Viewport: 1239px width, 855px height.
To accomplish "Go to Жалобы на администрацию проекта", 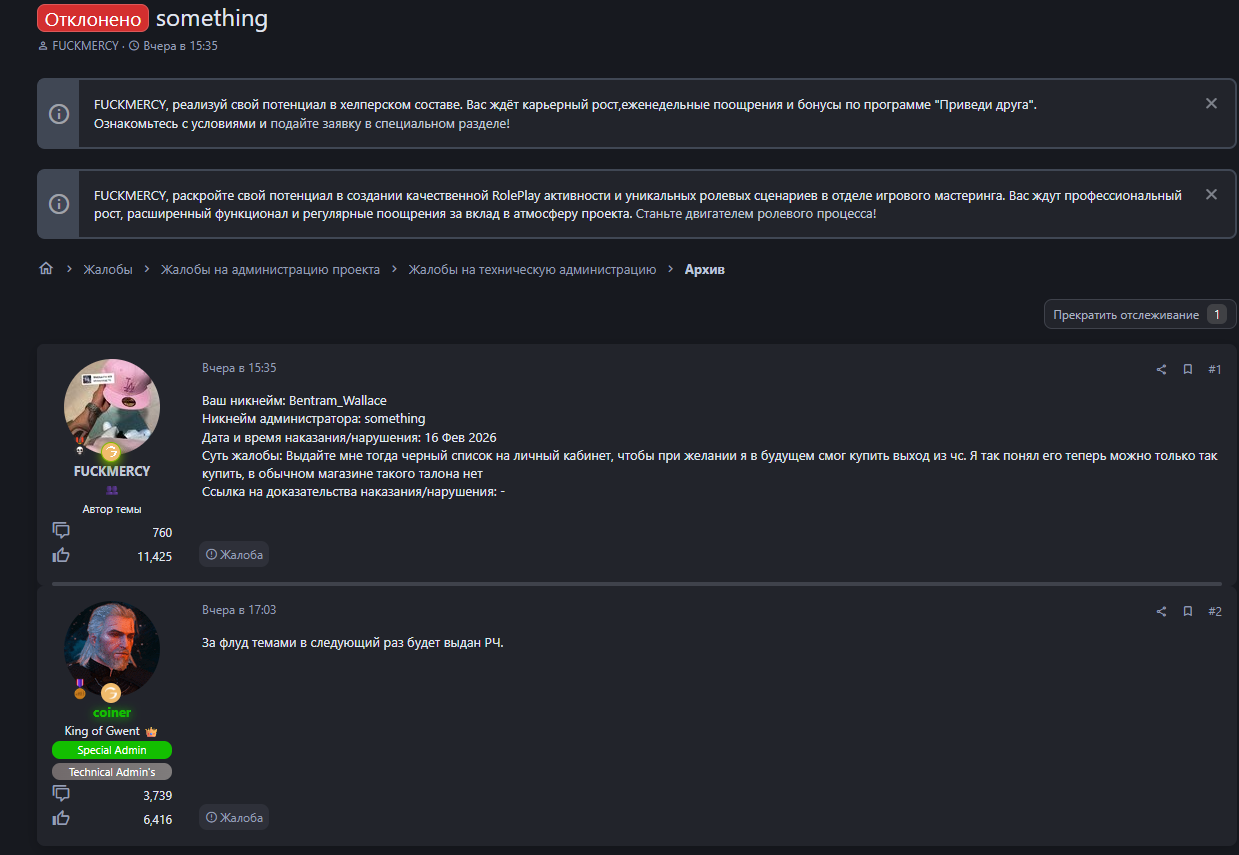I will (x=270, y=269).
